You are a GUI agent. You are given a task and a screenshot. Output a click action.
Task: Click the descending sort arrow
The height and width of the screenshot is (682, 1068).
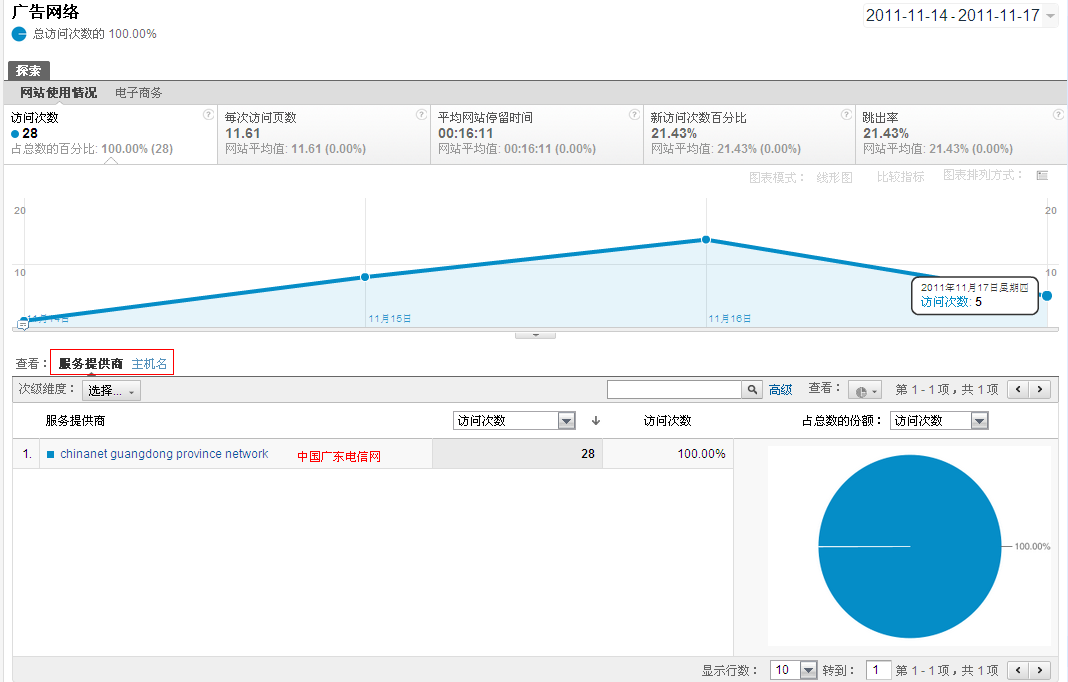click(596, 420)
